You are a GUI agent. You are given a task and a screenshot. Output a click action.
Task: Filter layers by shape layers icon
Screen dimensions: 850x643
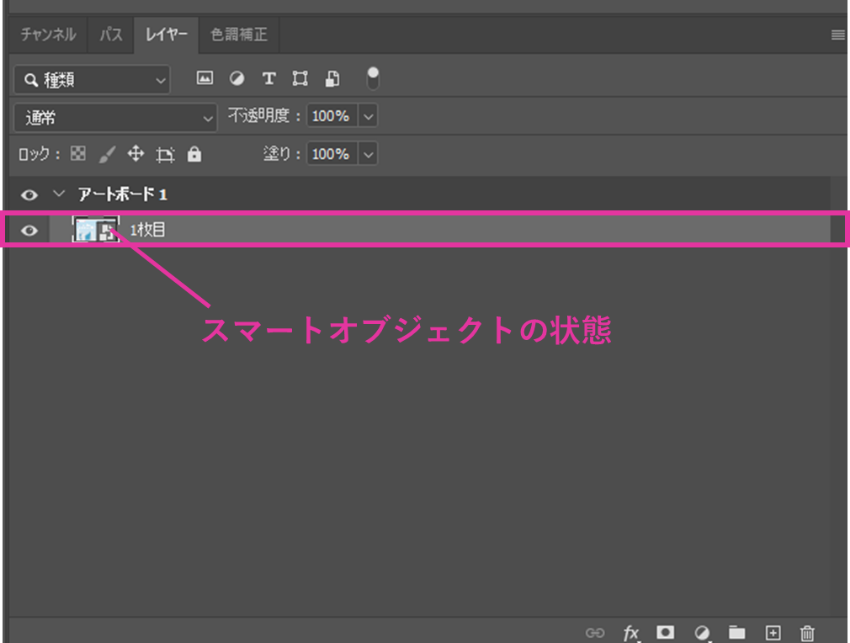(x=300, y=79)
